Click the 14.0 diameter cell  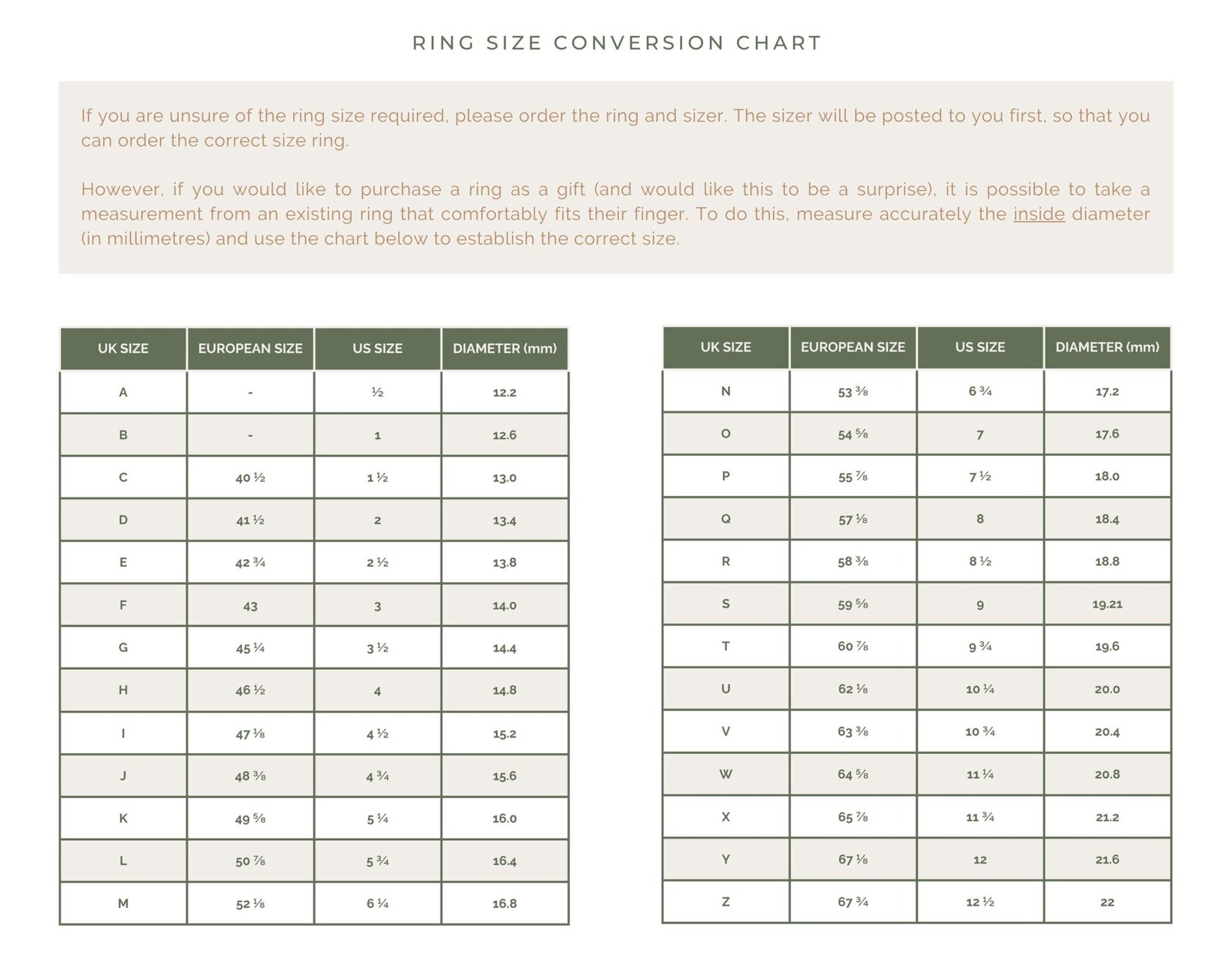[504, 606]
